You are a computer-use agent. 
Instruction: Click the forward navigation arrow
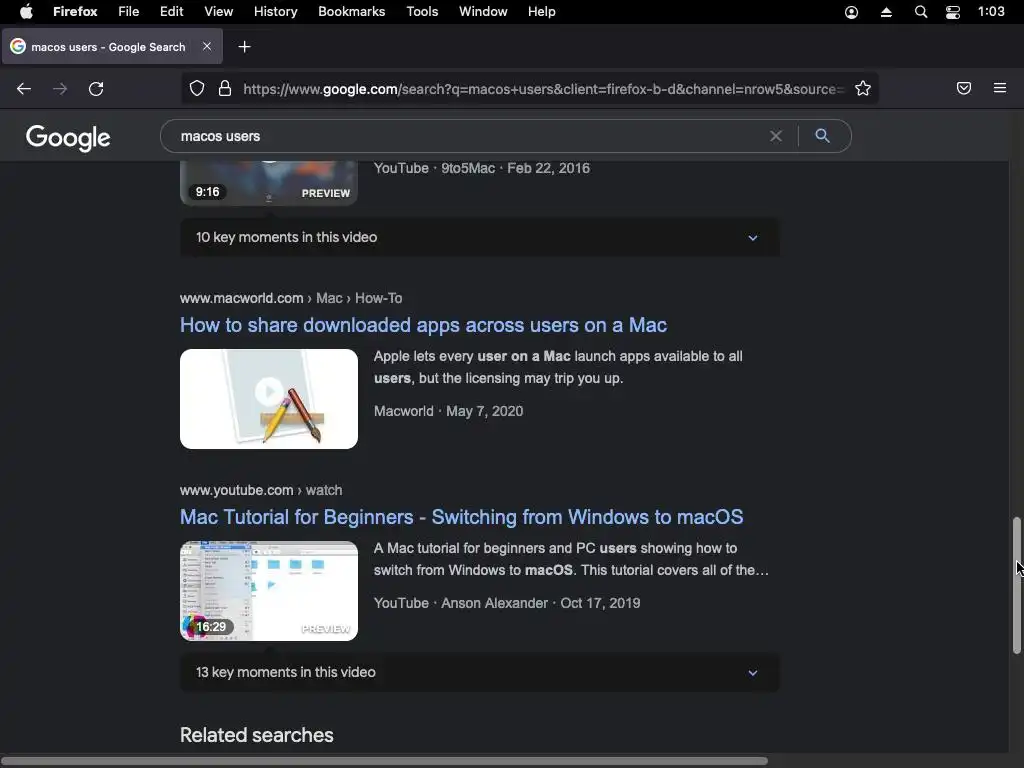click(60, 89)
